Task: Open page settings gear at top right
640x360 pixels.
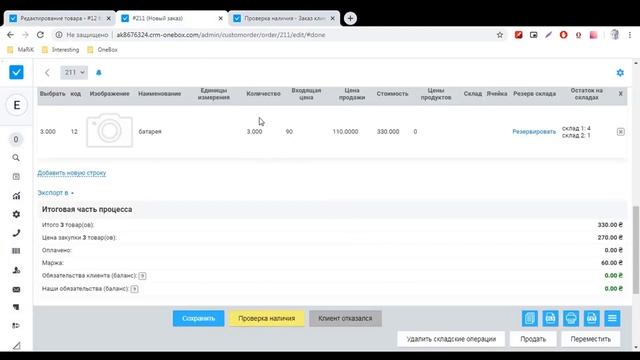Action: tap(620, 73)
